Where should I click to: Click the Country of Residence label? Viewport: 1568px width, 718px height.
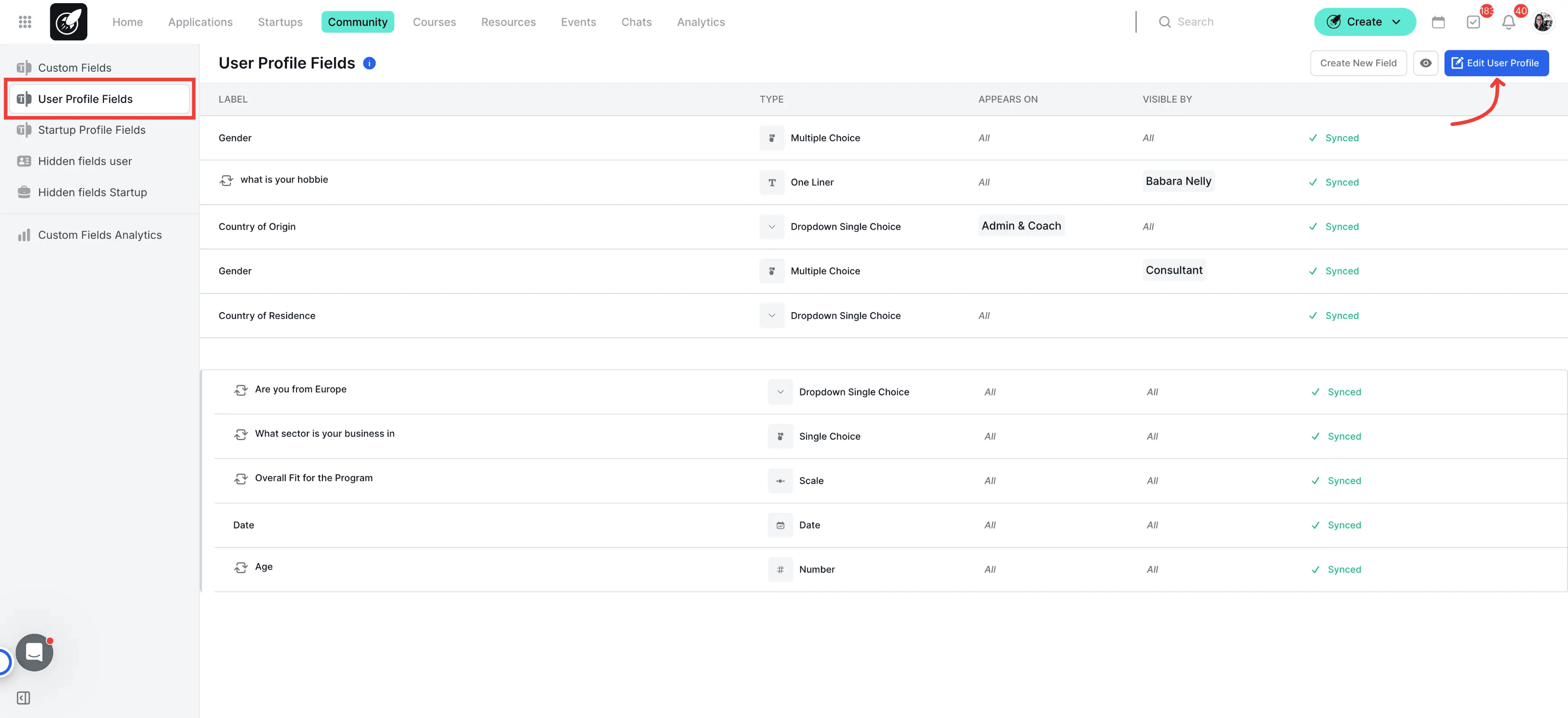[x=267, y=315]
